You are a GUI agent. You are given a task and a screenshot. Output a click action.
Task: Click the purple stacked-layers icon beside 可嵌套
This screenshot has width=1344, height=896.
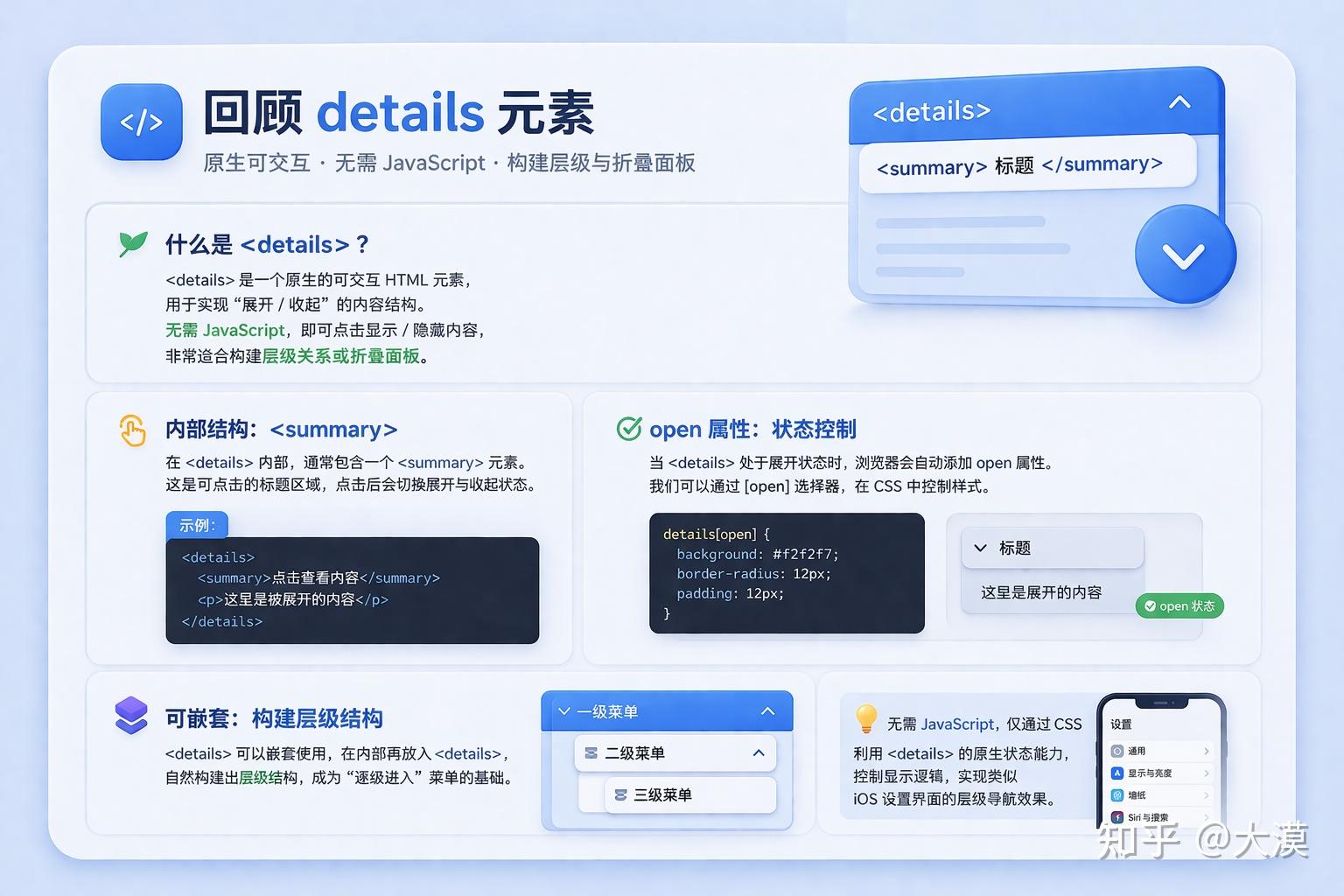pos(131,716)
